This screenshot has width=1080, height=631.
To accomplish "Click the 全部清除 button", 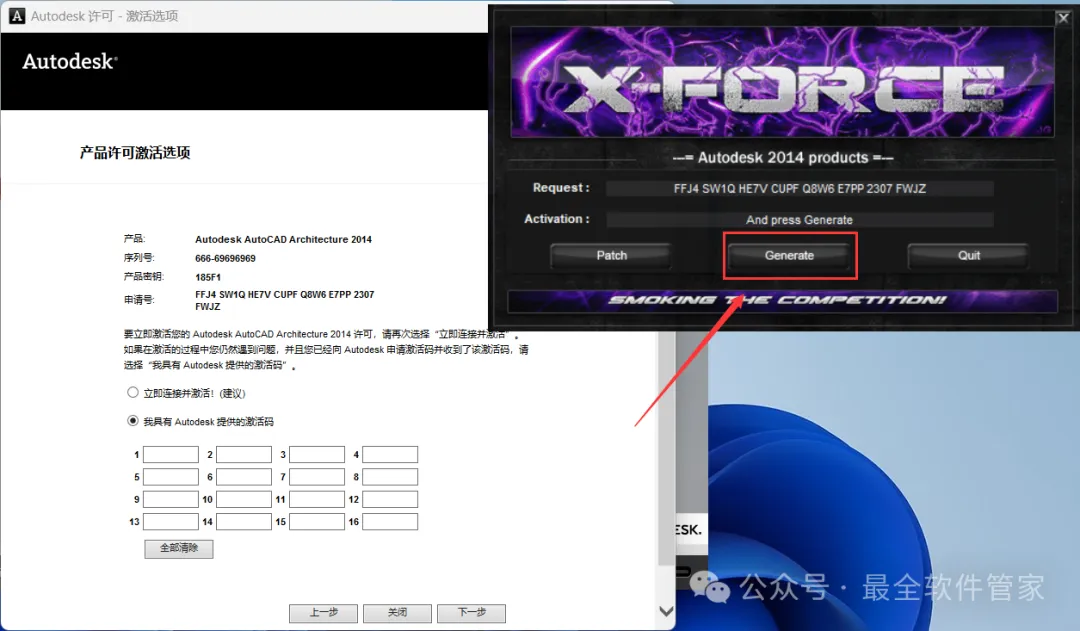I will 178,548.
